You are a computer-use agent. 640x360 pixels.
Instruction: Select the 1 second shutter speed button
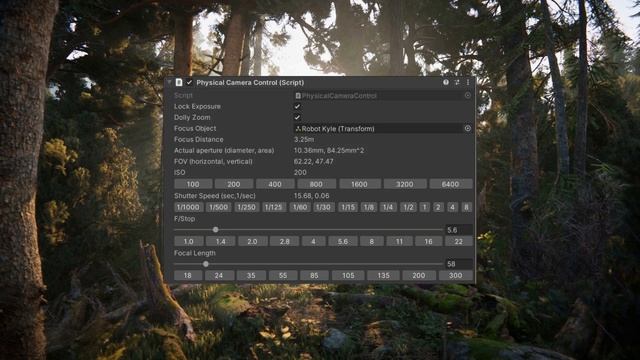424,207
